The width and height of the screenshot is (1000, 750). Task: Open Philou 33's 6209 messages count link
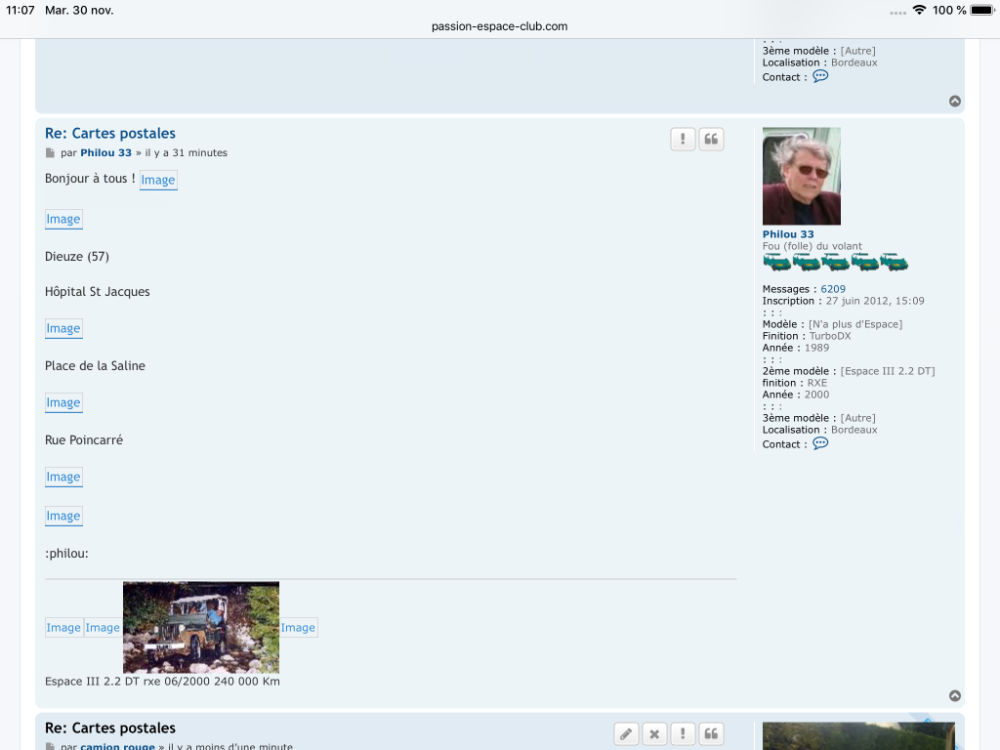pos(833,289)
